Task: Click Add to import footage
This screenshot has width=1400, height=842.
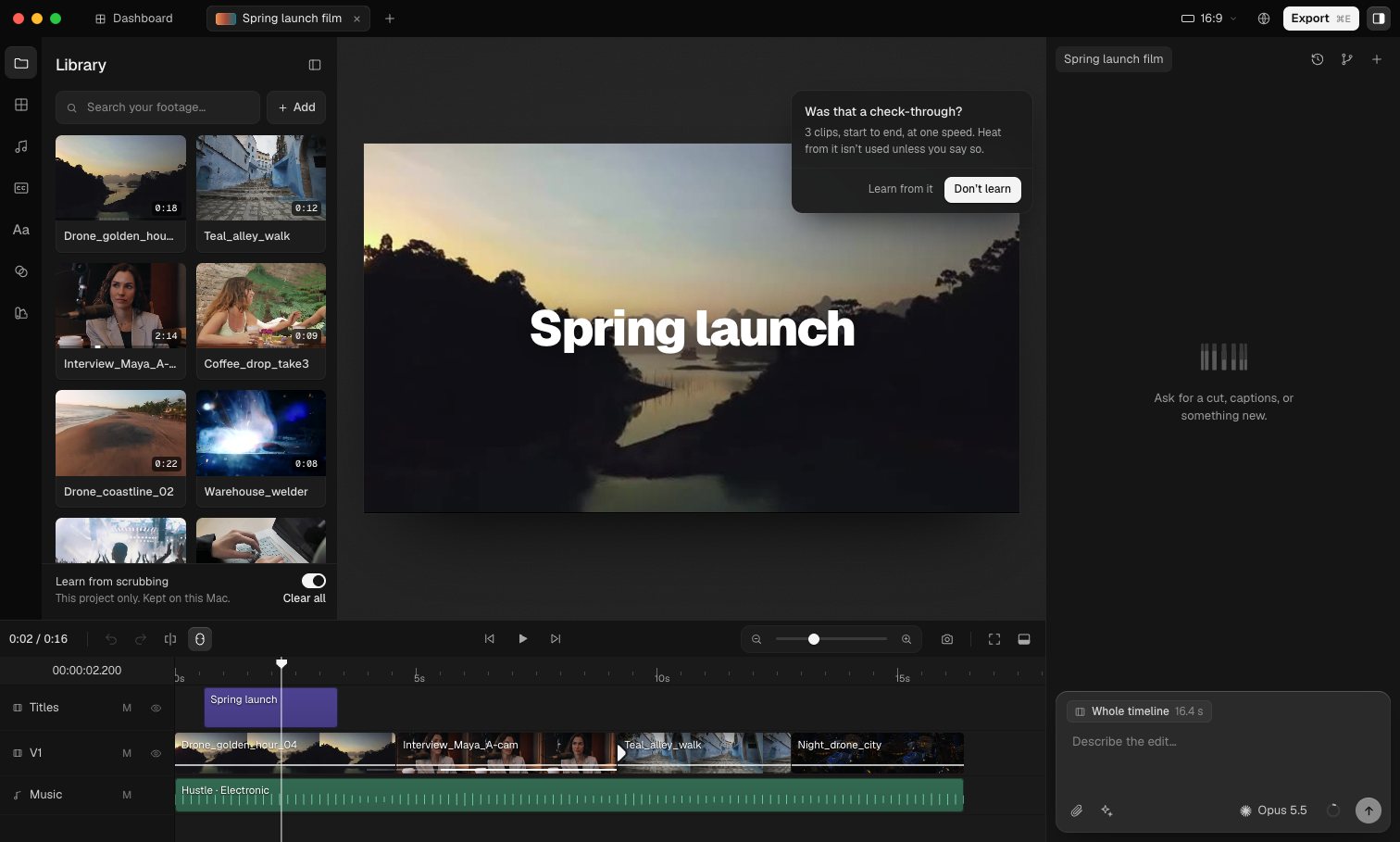Action: tap(296, 107)
